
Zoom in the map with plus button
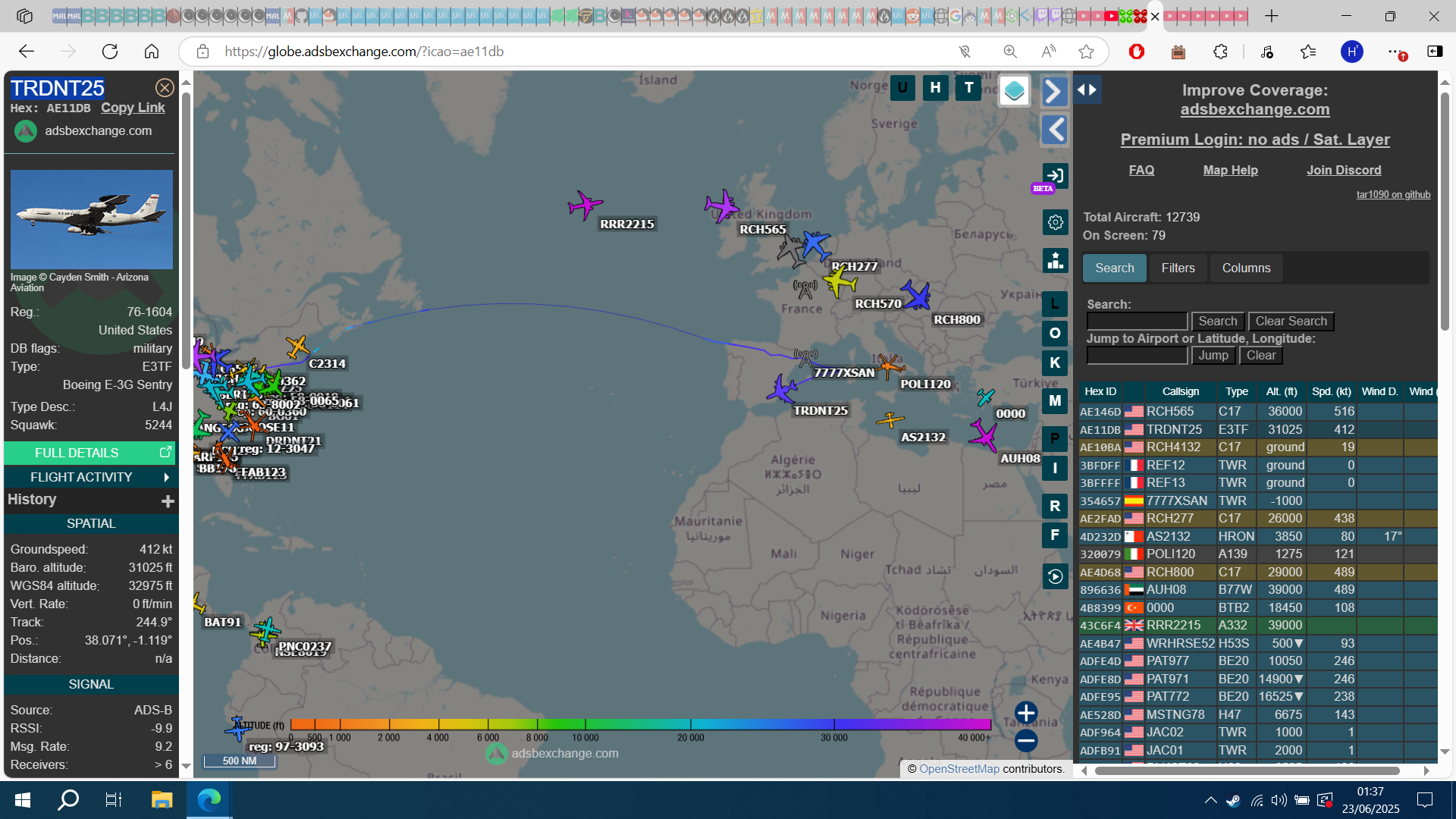point(1026,713)
